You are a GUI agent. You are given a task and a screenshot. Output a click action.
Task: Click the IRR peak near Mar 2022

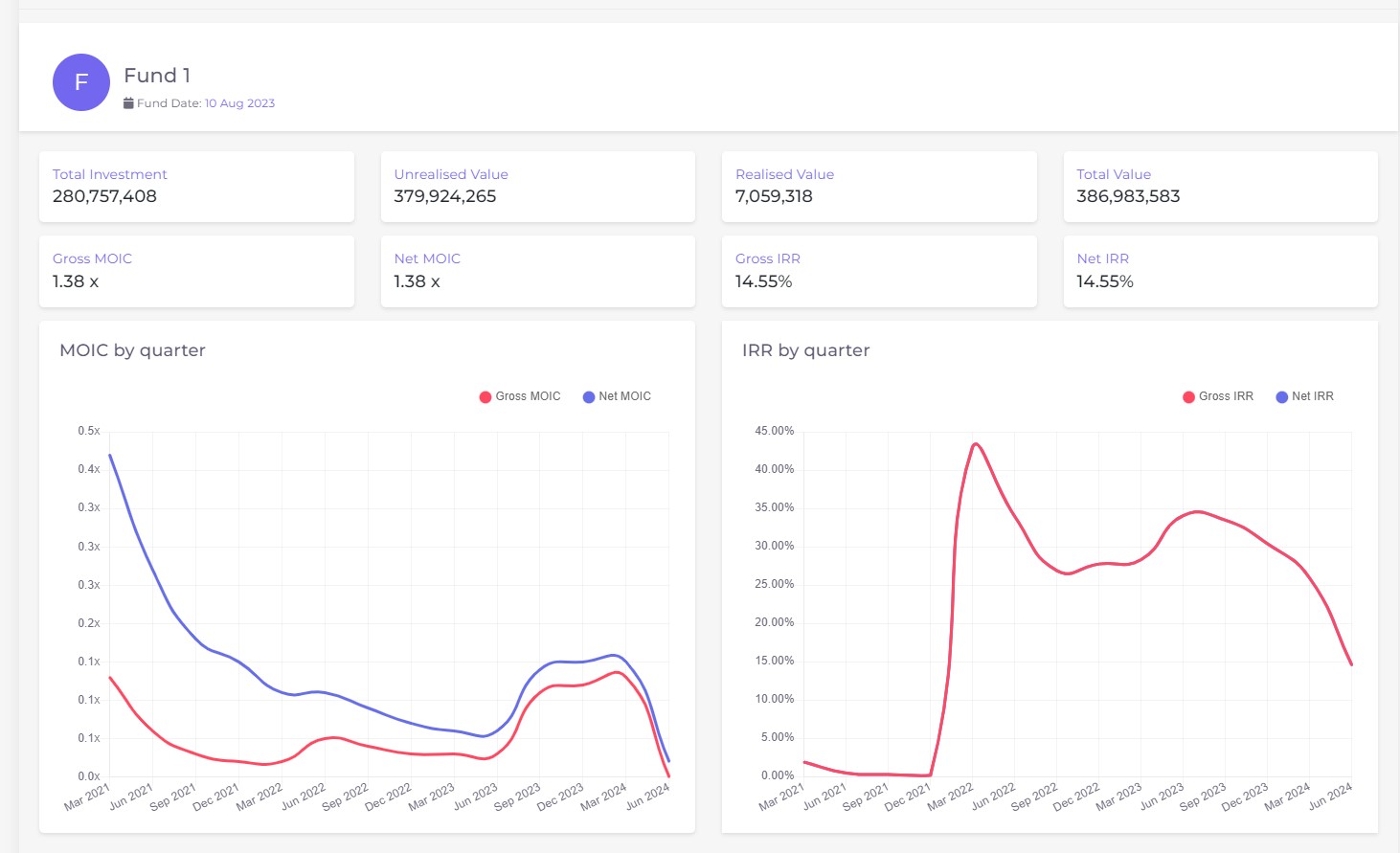(975, 444)
